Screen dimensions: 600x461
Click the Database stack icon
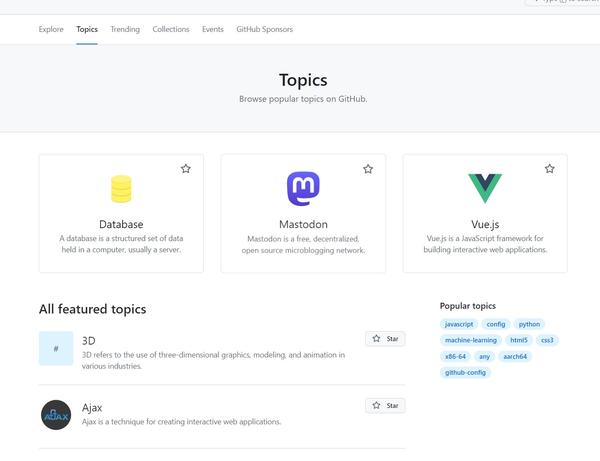pyautogui.click(x=121, y=188)
